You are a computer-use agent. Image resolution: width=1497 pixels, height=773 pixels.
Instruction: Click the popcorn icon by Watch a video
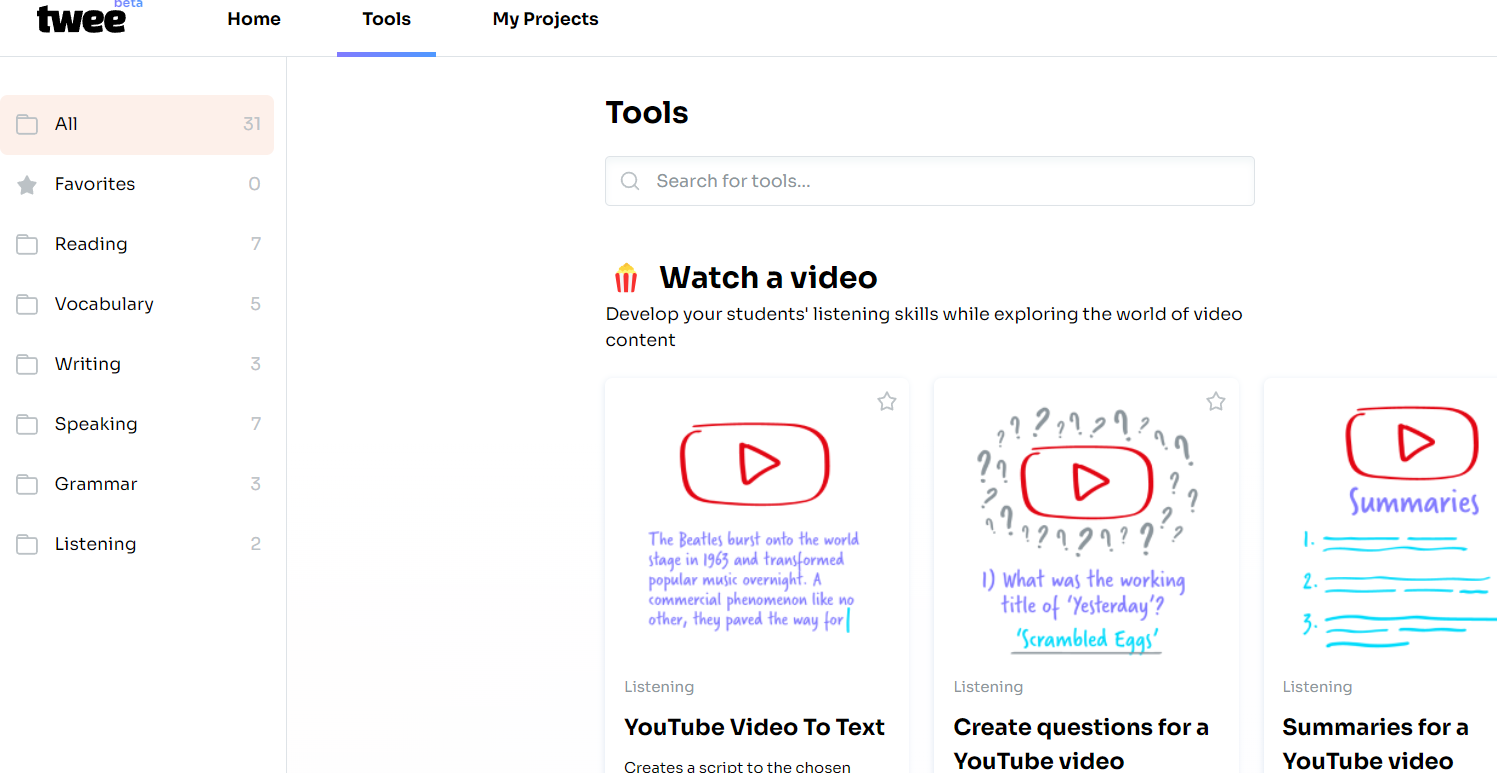point(626,277)
